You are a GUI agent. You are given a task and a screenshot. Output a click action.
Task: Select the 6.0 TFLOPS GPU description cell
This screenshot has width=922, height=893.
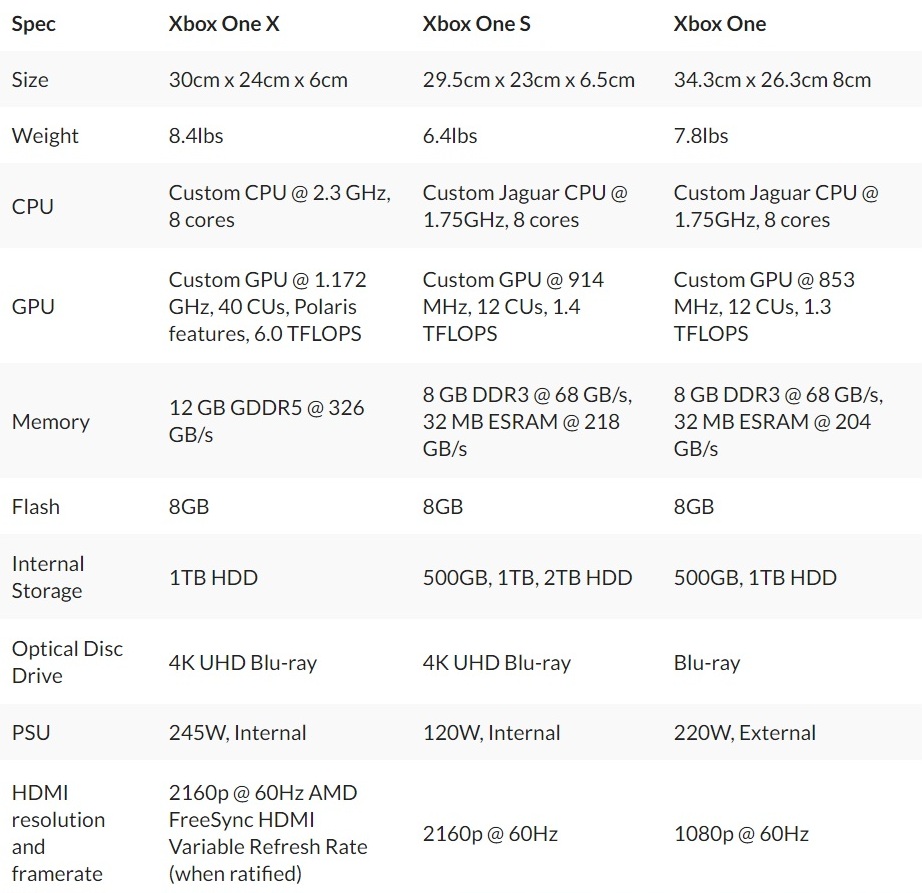coord(267,306)
